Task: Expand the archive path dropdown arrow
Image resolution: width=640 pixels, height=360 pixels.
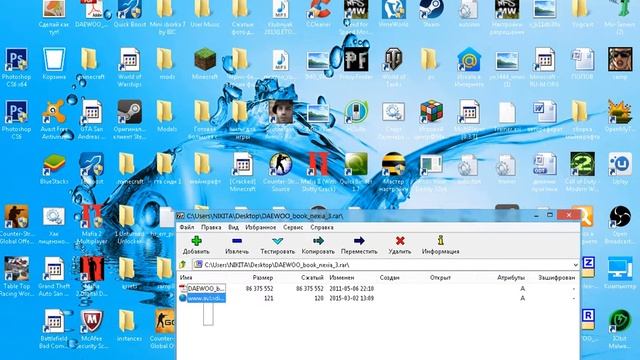Action: (575, 265)
